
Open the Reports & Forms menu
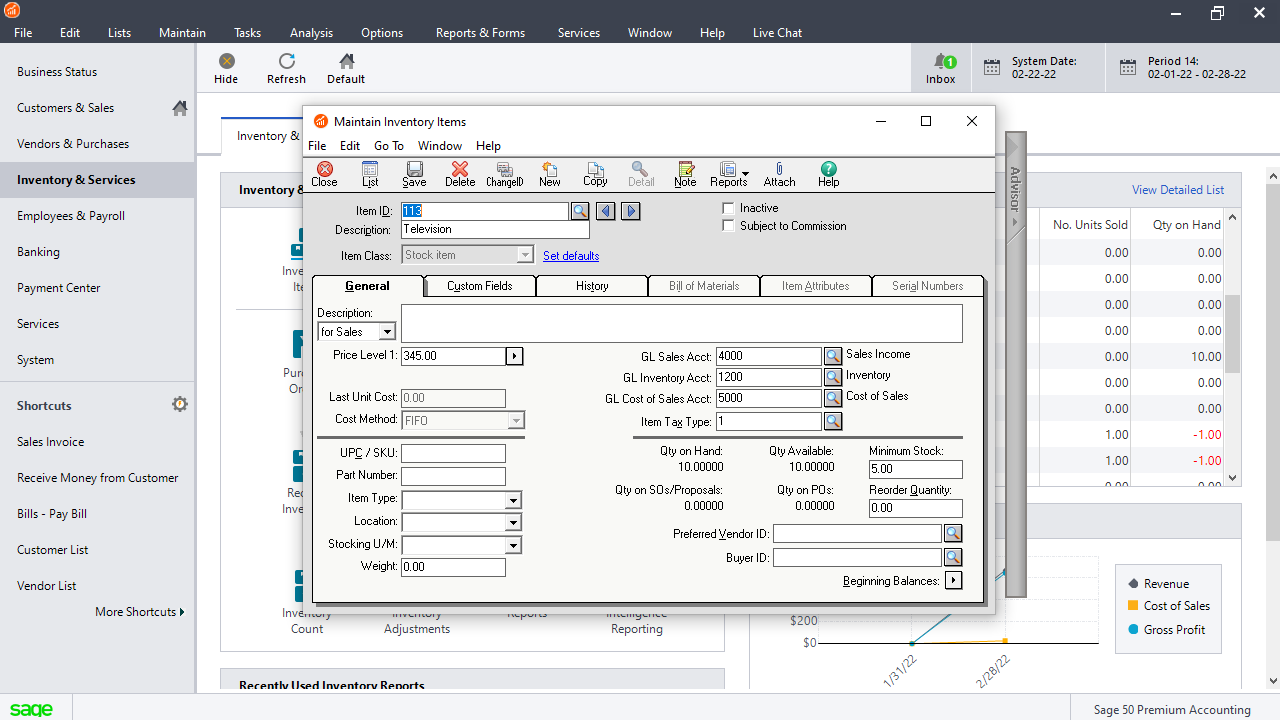(x=480, y=32)
